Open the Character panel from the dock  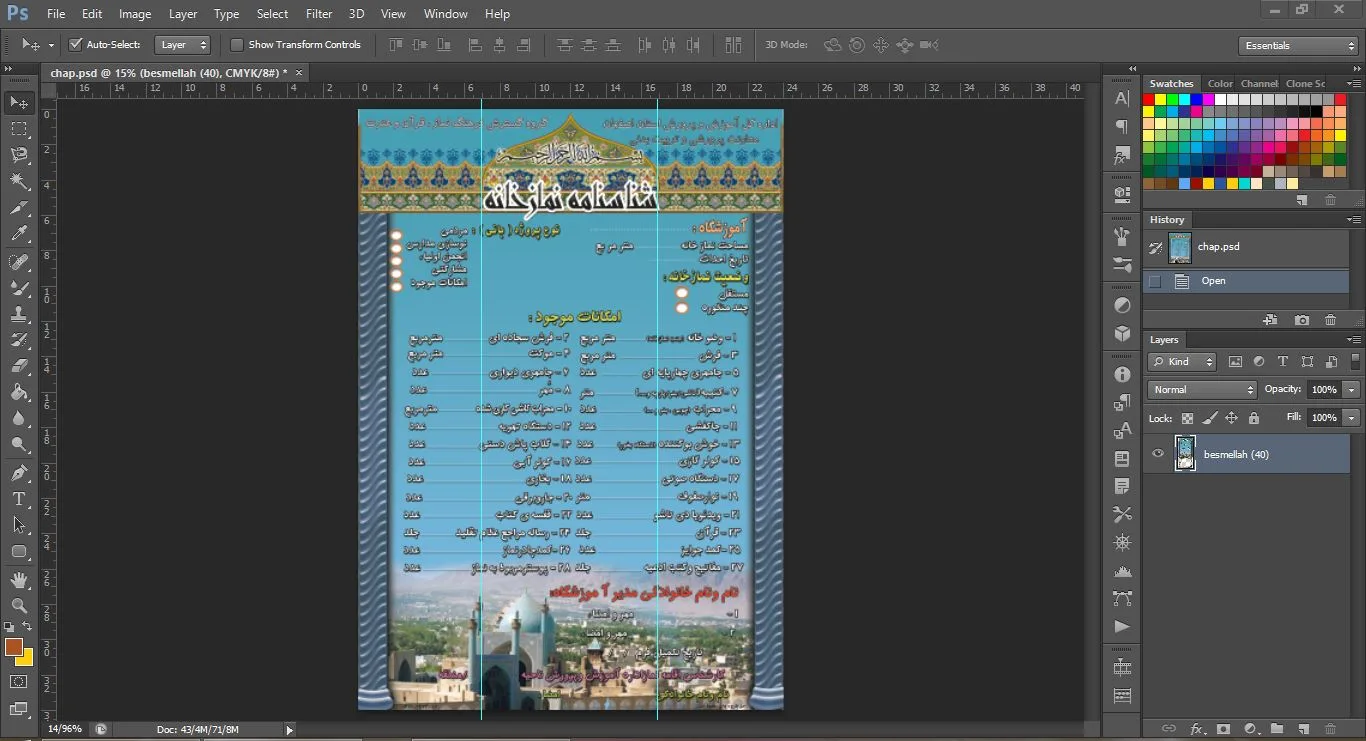point(1122,99)
